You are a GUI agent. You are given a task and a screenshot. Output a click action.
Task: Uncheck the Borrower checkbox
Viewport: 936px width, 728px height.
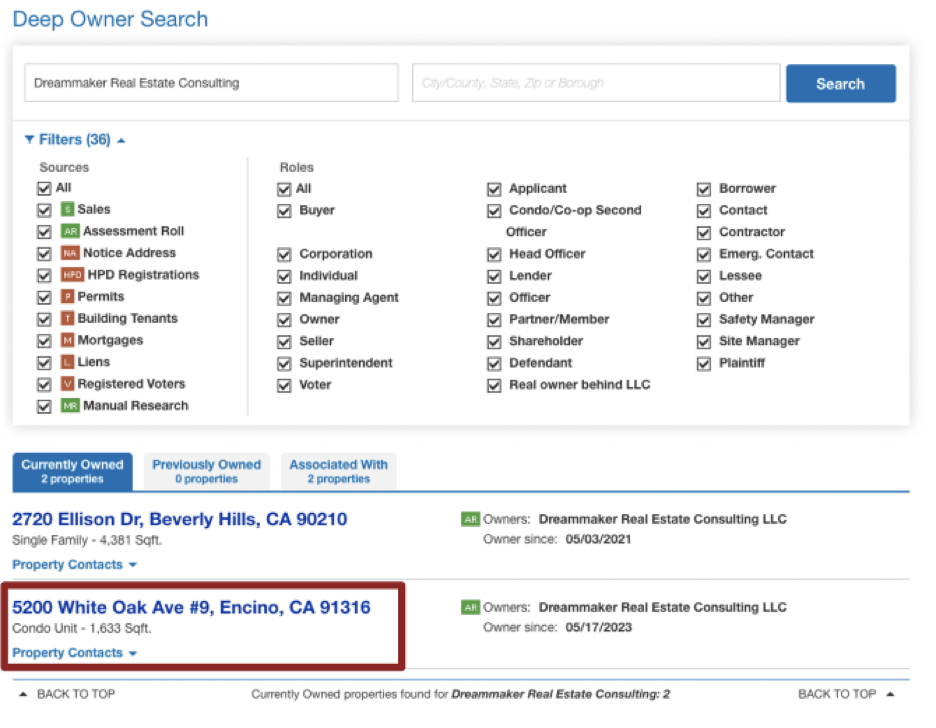tap(704, 190)
